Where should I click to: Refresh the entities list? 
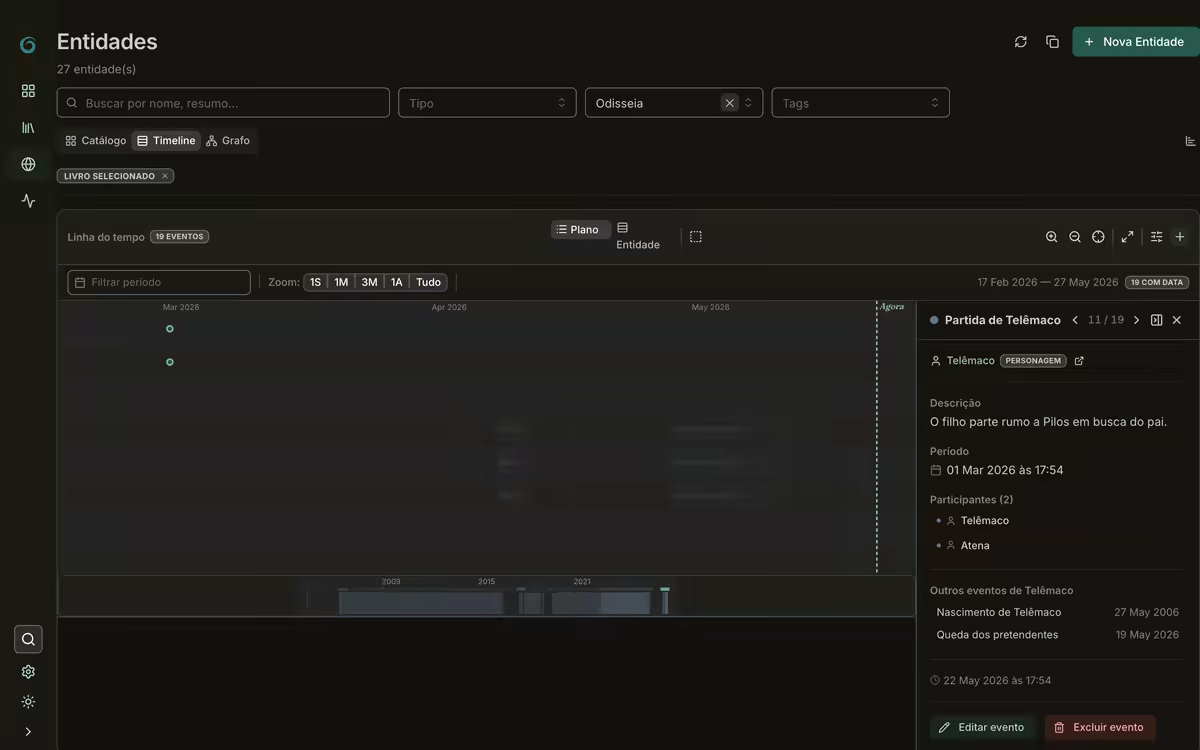coord(1020,42)
